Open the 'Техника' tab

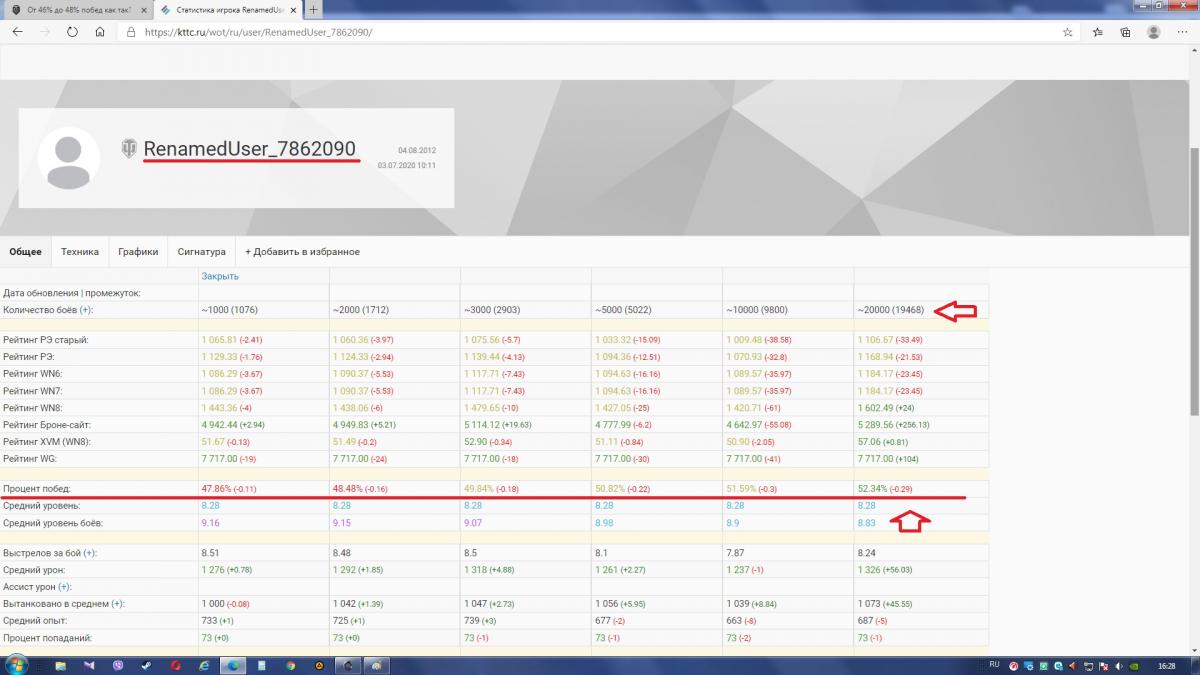pyautogui.click(x=79, y=252)
